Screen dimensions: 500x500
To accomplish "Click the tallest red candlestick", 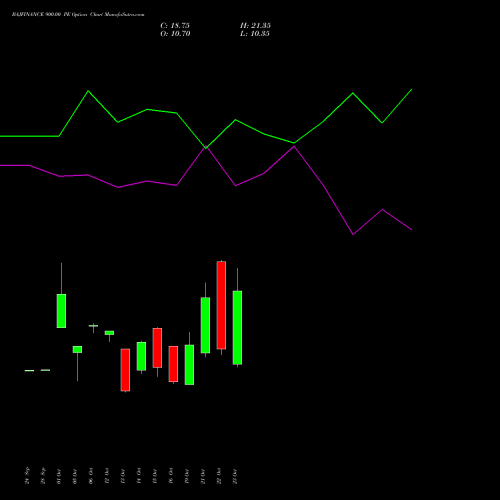I will (x=221, y=305).
